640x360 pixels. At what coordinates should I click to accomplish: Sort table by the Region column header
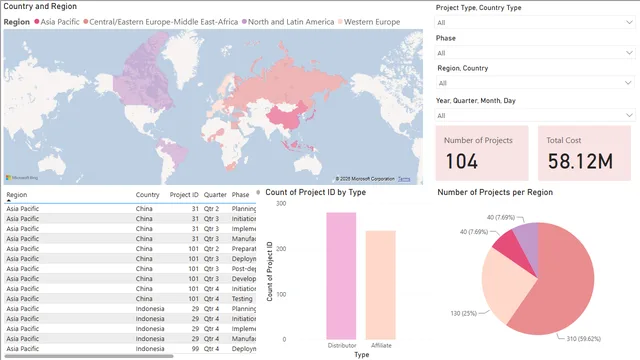tap(17, 195)
